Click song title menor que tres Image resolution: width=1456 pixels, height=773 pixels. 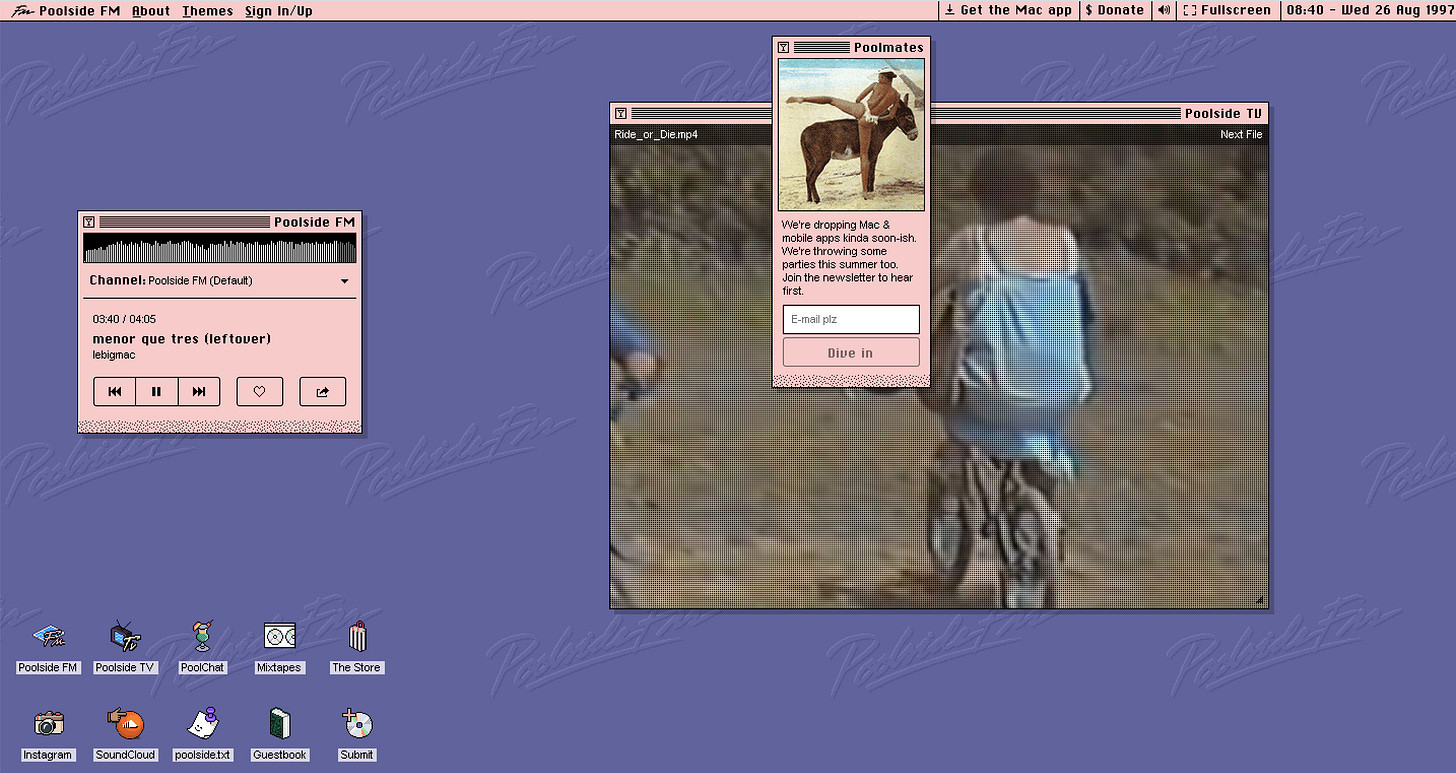182,339
